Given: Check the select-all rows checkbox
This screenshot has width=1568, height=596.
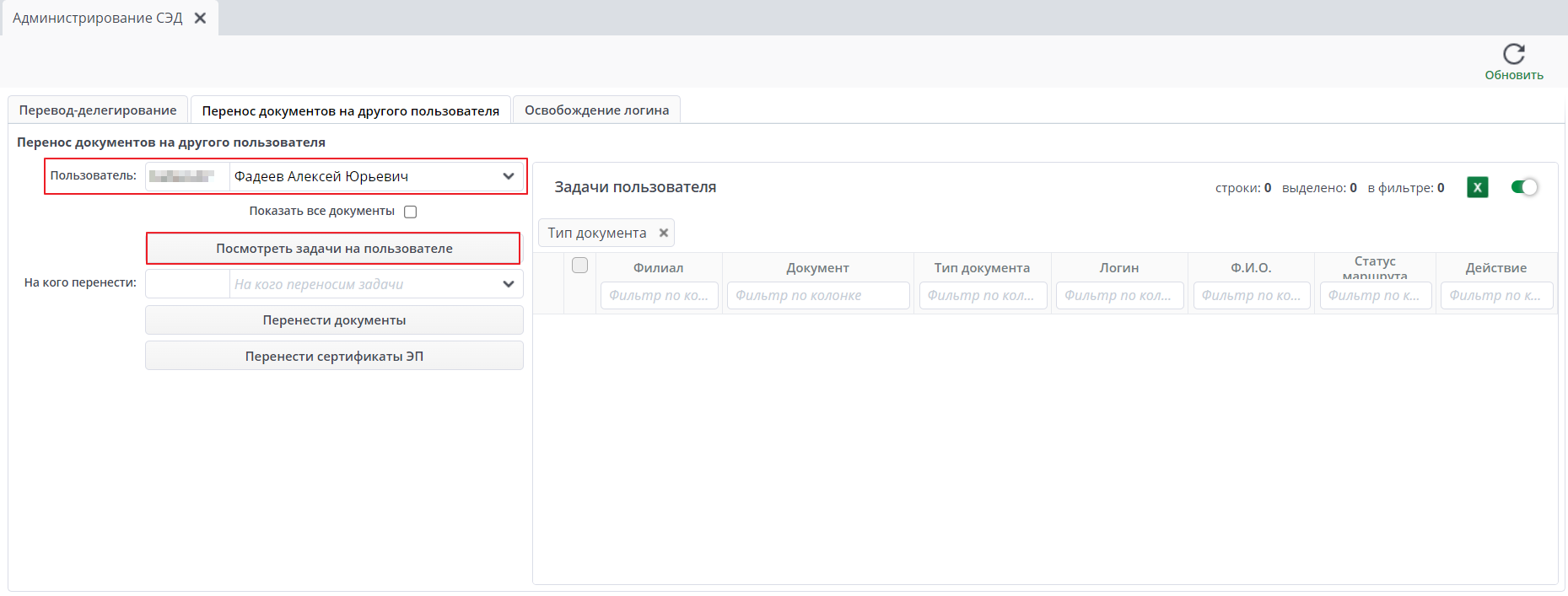Looking at the screenshot, I should tap(579, 266).
